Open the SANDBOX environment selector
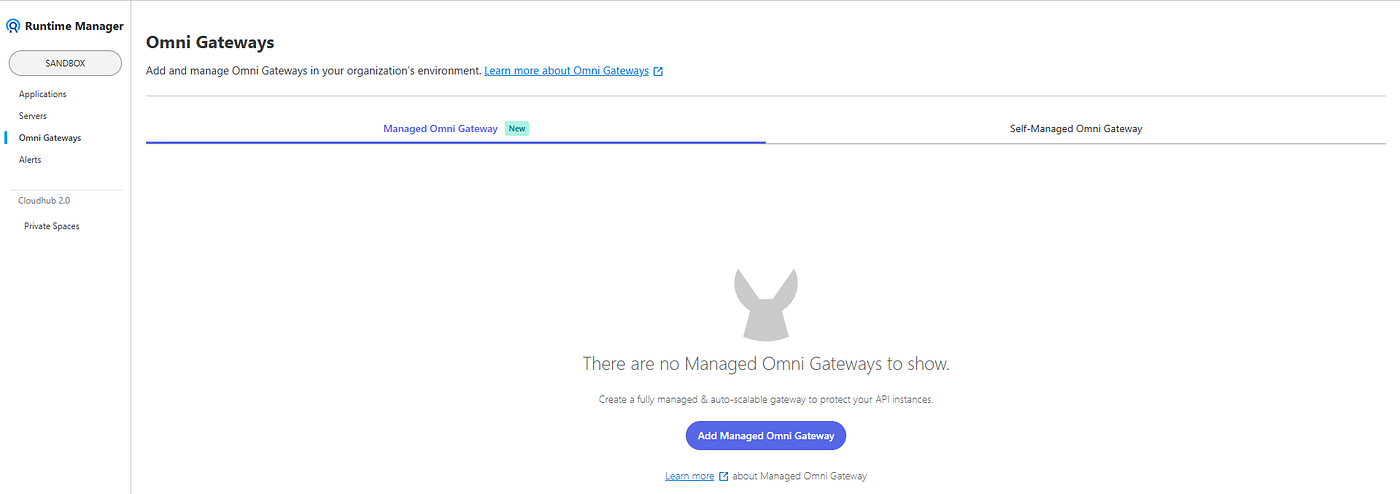 coord(65,63)
